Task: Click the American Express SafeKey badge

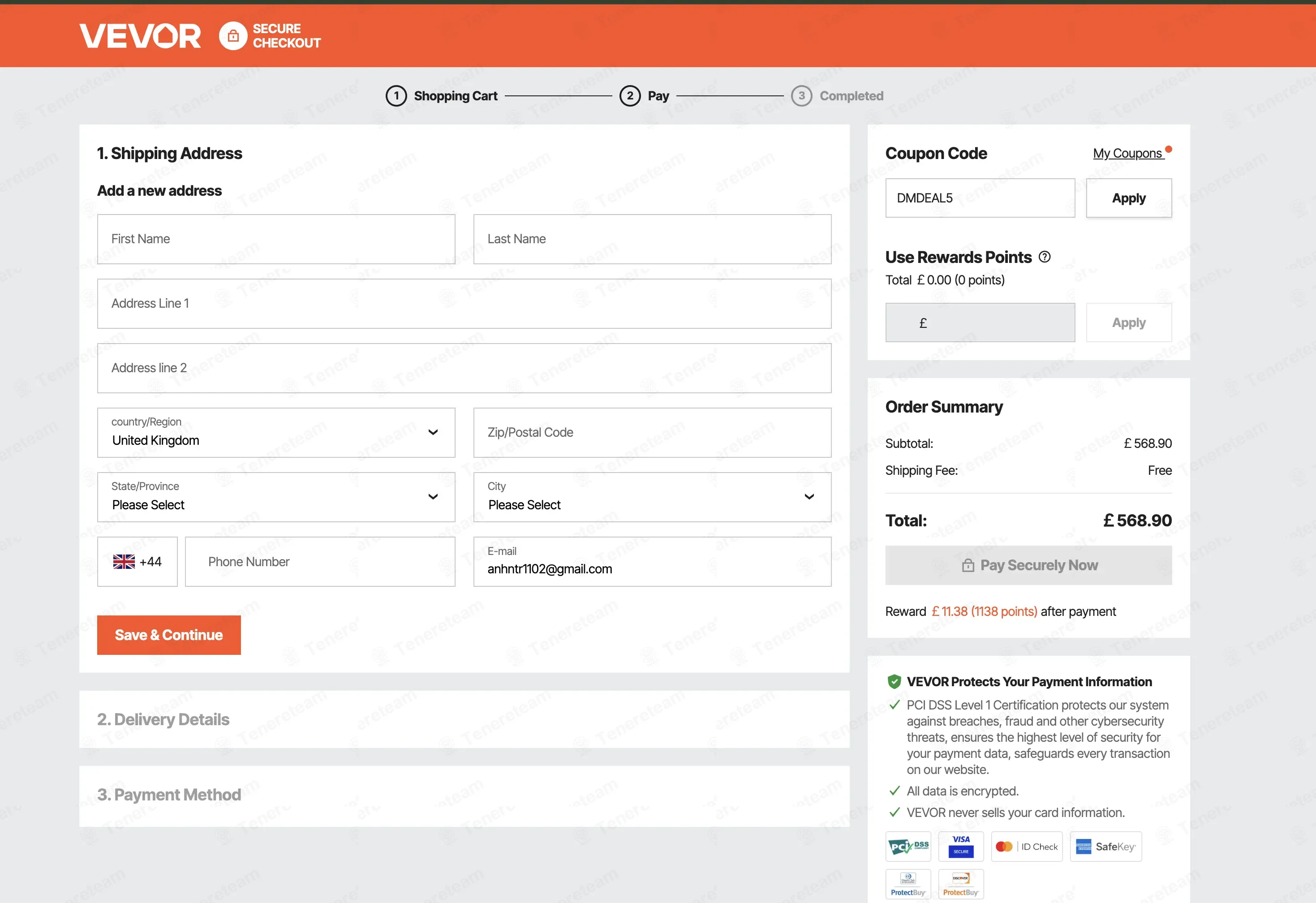Action: (1105, 847)
